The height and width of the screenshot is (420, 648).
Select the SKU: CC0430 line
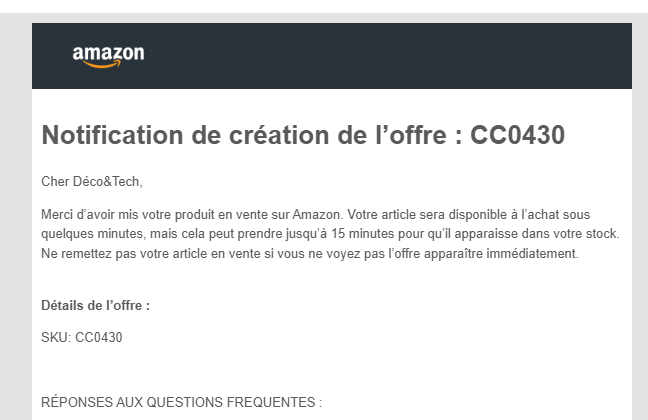point(82,337)
